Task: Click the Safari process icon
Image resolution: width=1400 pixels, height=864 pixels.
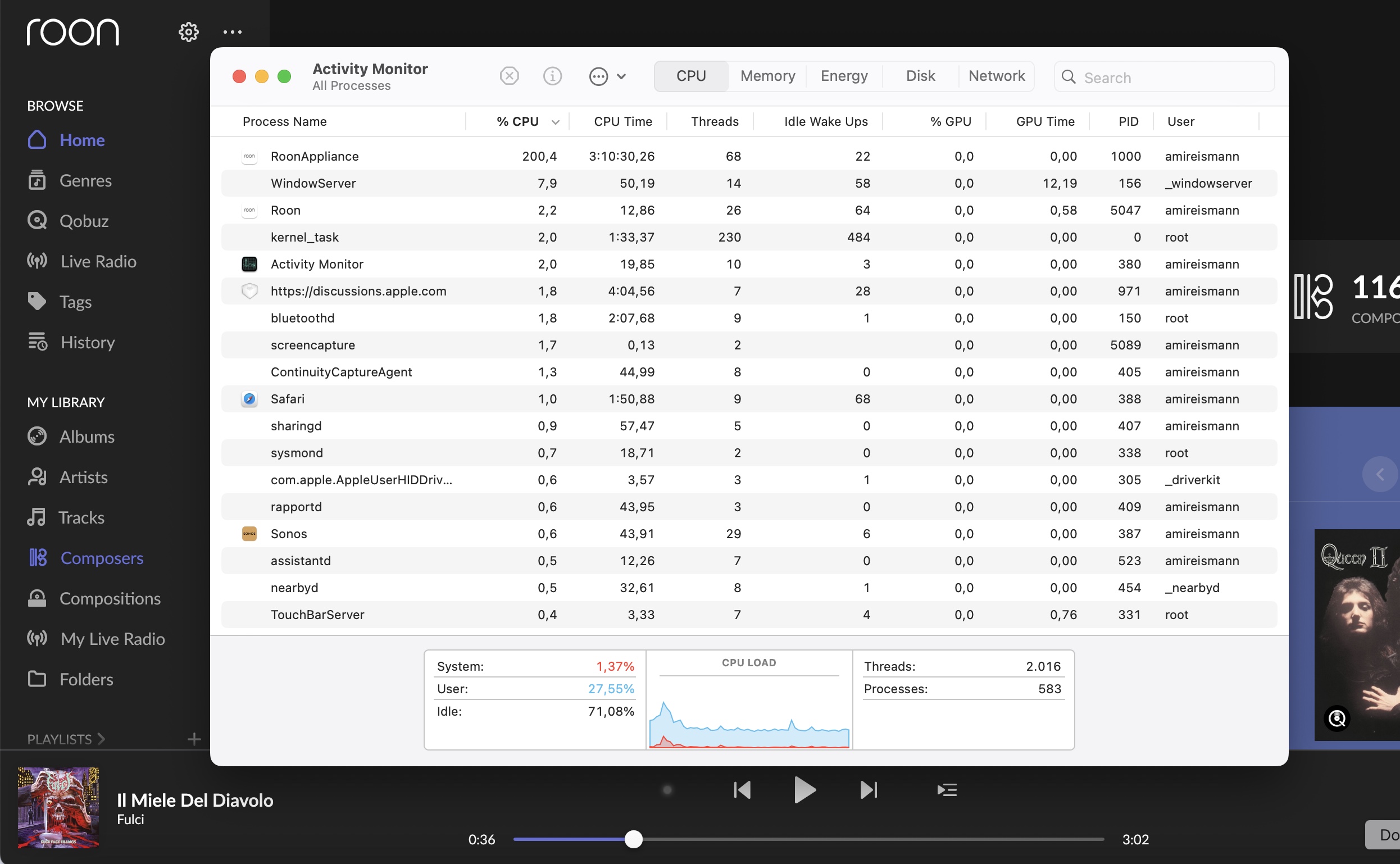Action: pos(249,399)
